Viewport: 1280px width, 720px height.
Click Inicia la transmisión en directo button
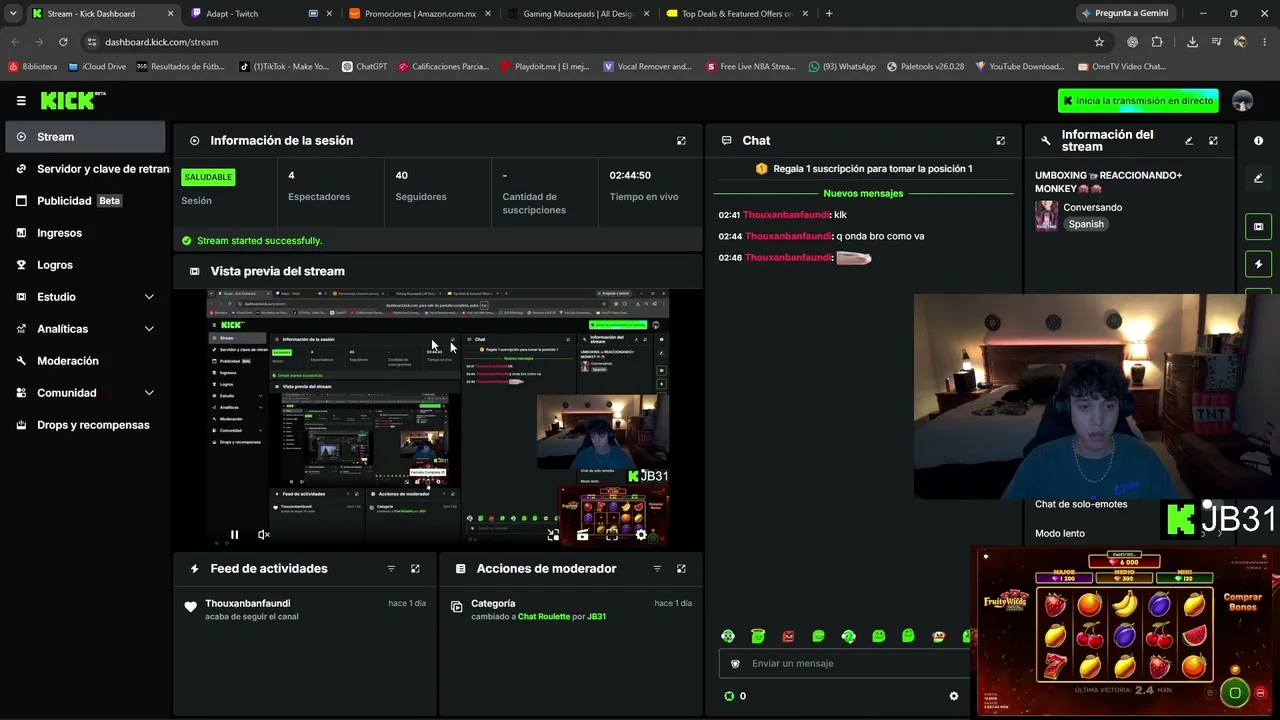[x=1138, y=101]
